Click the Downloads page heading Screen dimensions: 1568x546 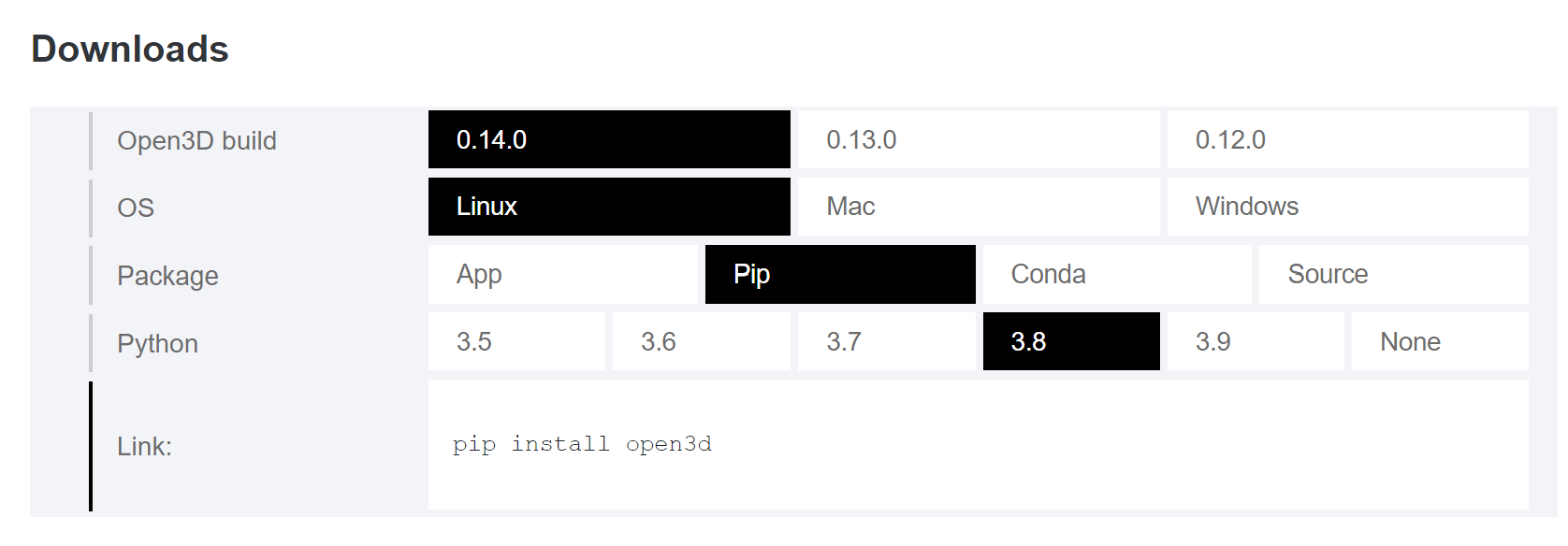[x=129, y=49]
